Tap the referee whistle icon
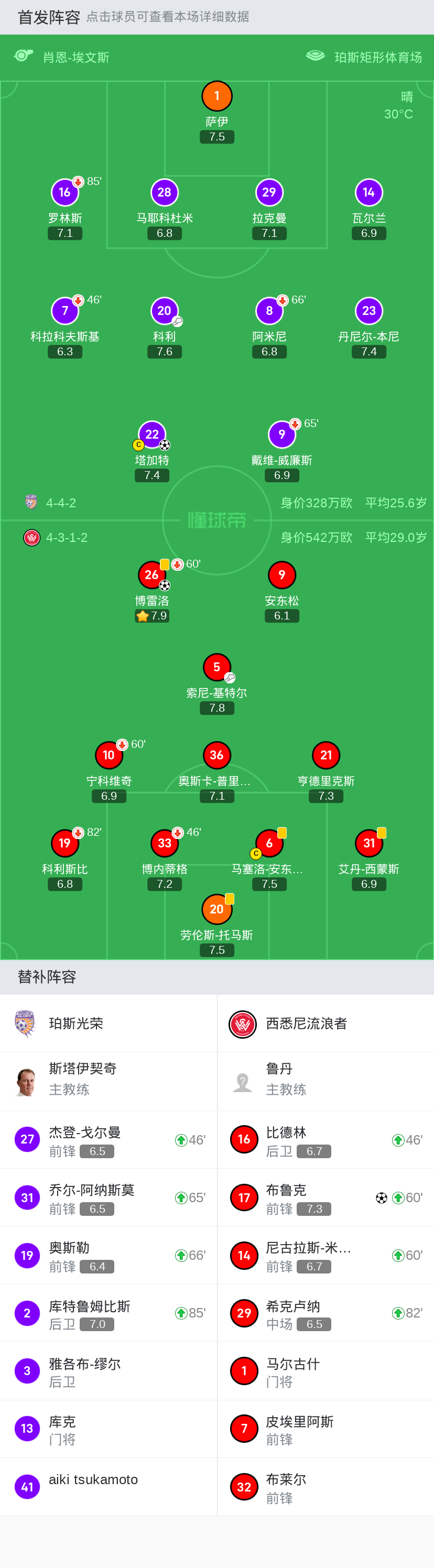 [x=23, y=56]
